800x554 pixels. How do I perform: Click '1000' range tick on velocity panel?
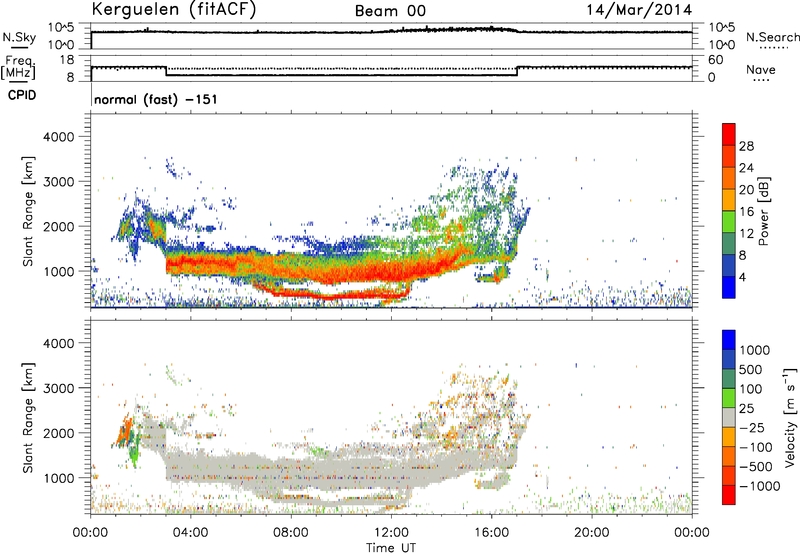(58, 478)
